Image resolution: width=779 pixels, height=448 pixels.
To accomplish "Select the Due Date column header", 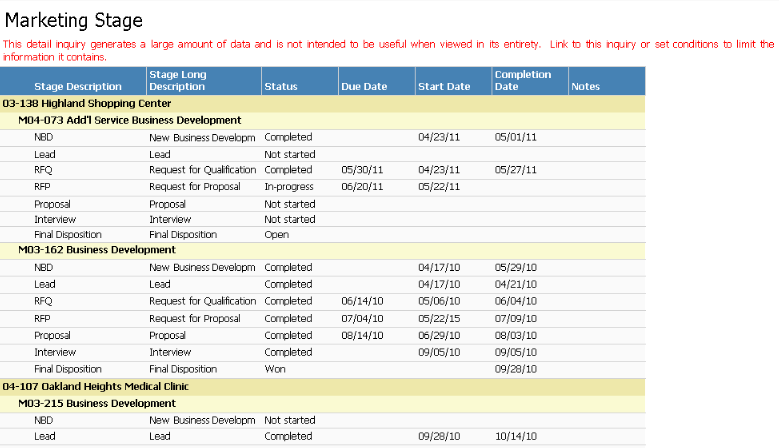I will point(363,87).
